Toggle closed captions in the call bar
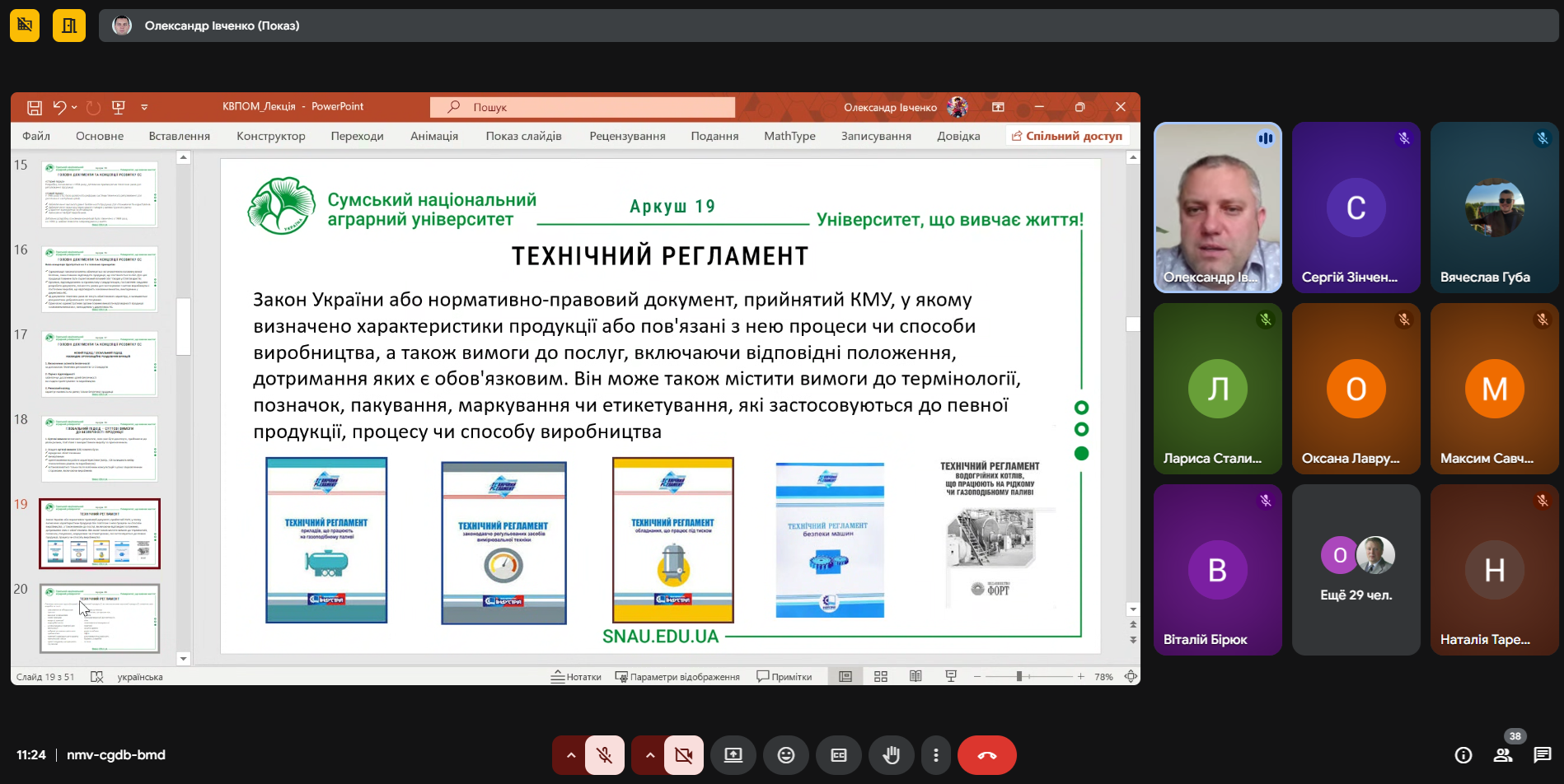1564x784 pixels. coord(838,755)
